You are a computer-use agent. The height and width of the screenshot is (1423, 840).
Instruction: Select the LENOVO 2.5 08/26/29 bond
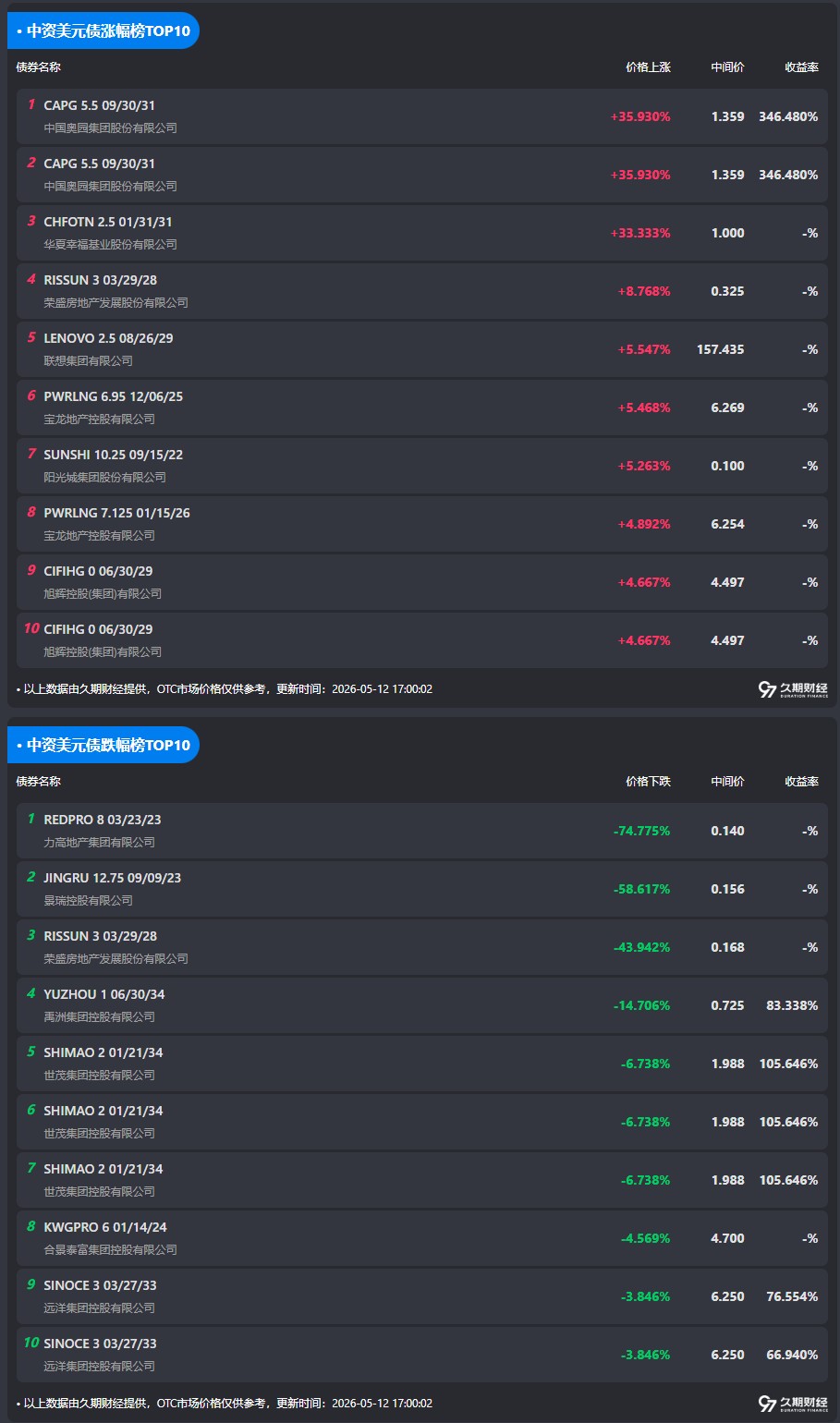[108, 338]
